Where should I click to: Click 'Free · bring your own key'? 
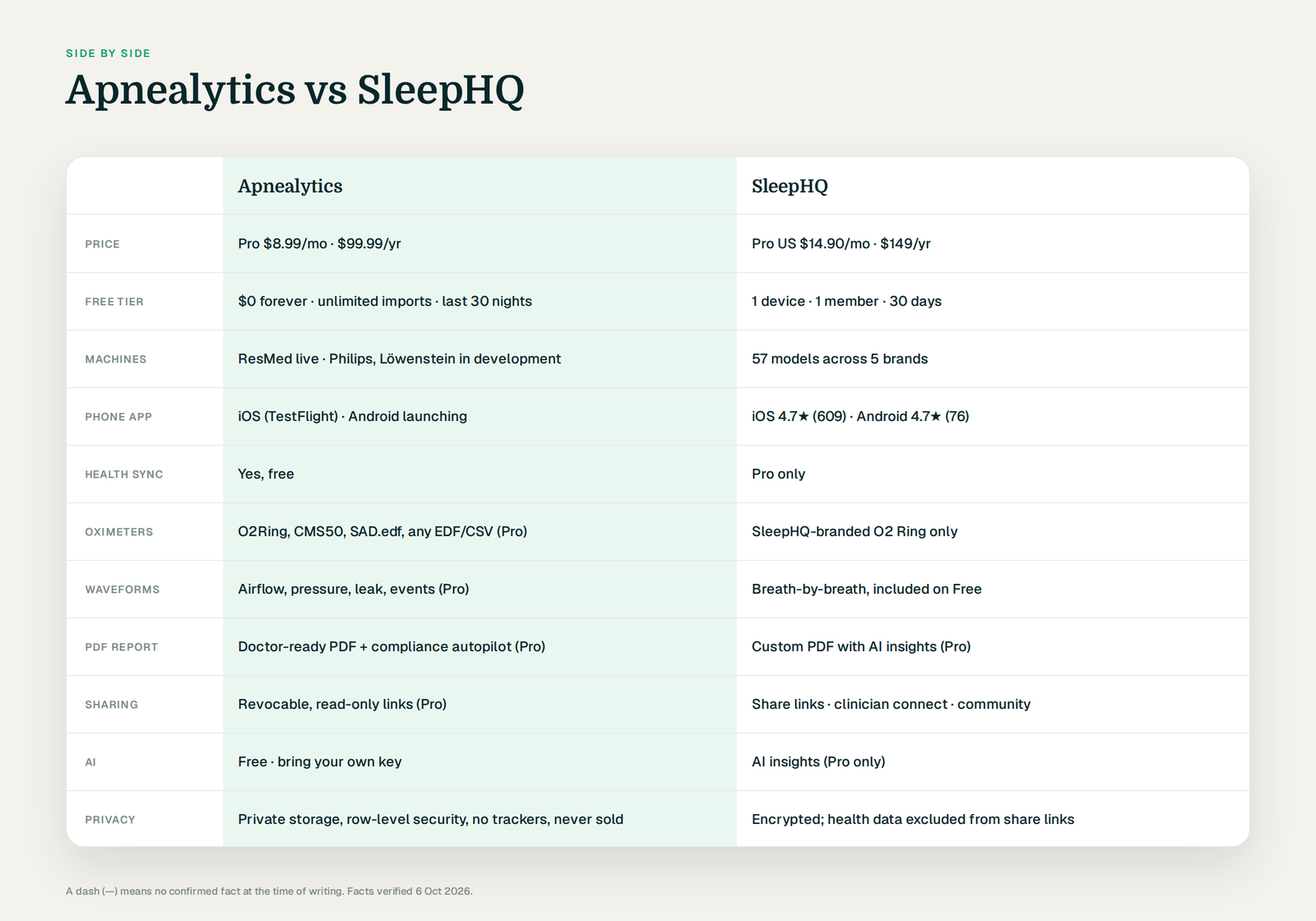click(x=320, y=761)
